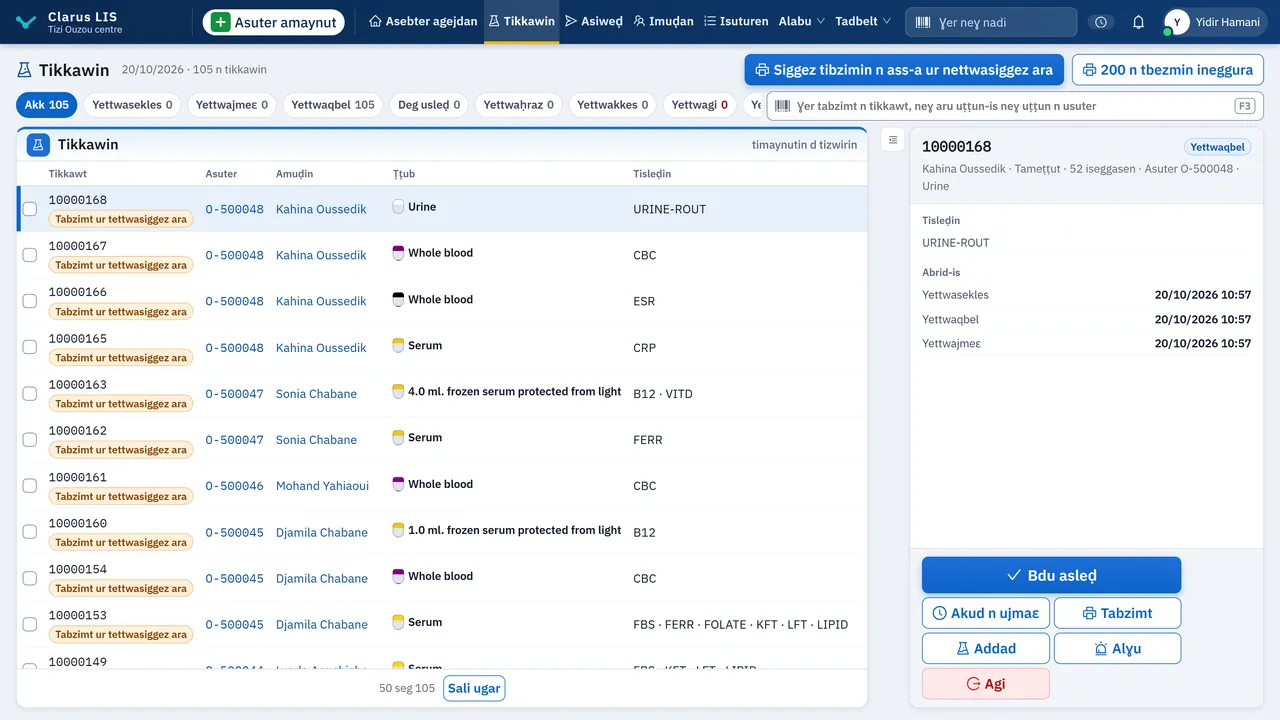Open the recent history clock icon
The height and width of the screenshot is (720, 1280).
coord(1101,22)
